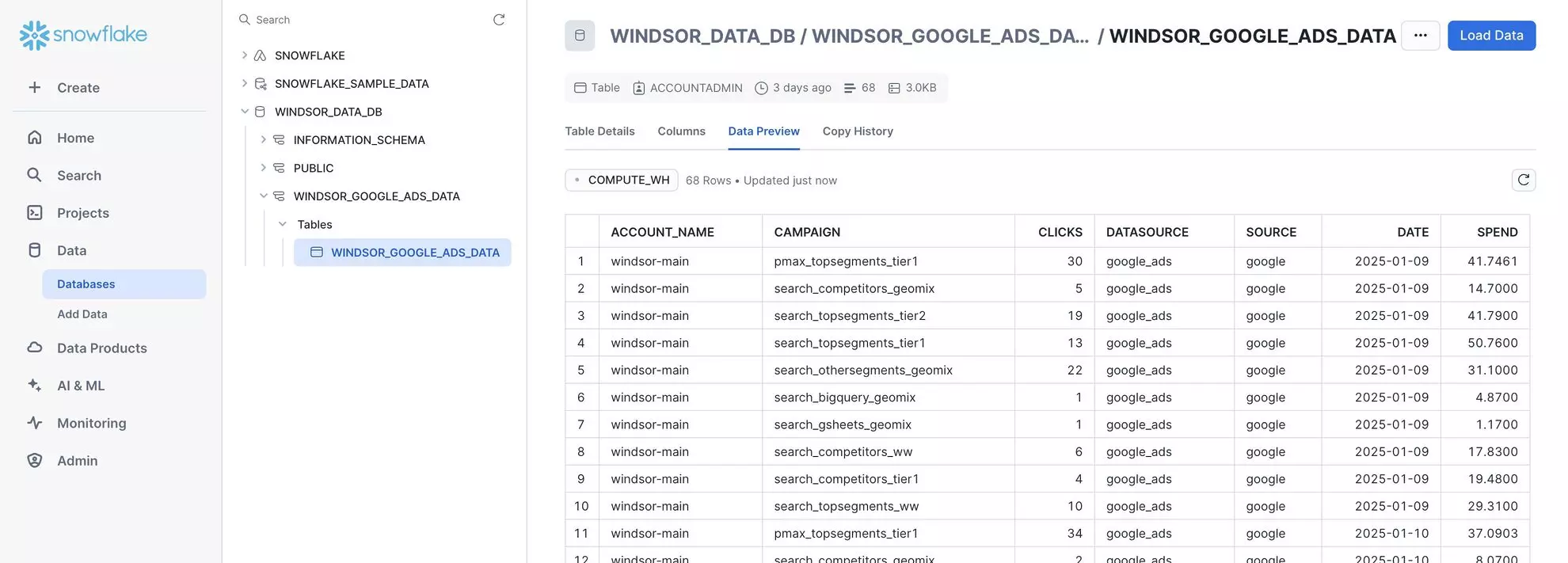Refresh the data preview results
The image size is (1568, 563).
pyautogui.click(x=1524, y=181)
